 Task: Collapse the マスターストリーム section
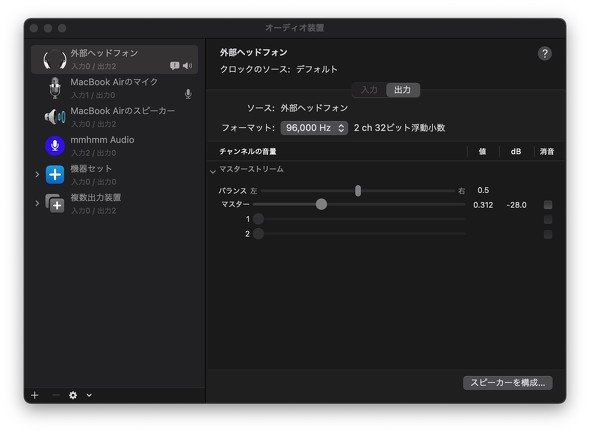tap(213, 171)
